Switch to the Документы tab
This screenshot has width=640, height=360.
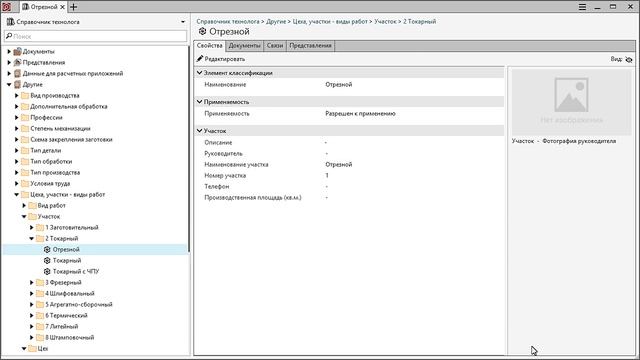point(244,46)
